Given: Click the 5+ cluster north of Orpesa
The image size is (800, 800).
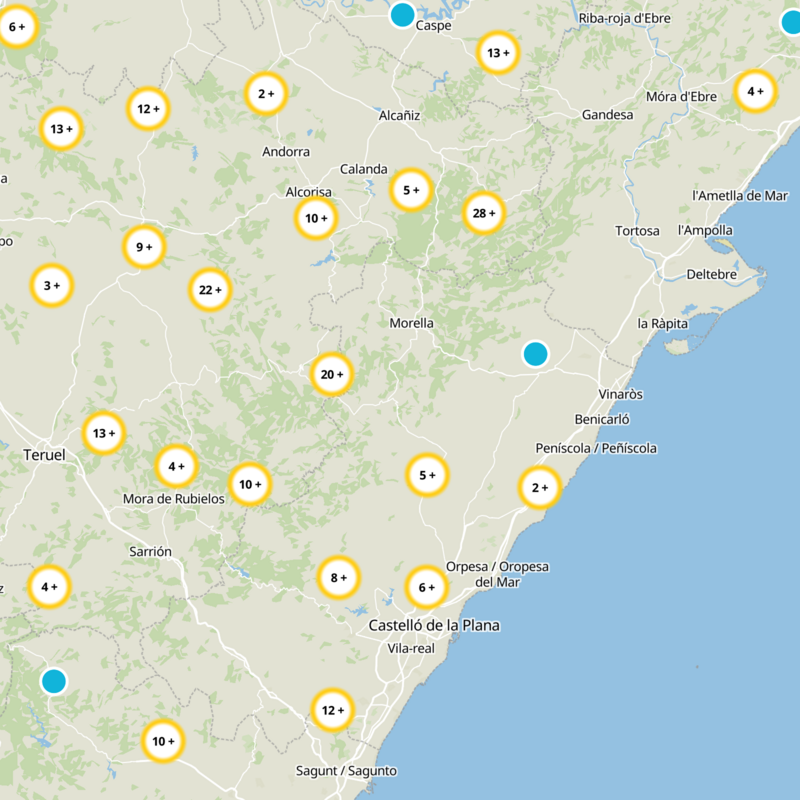Looking at the screenshot, I should click(x=428, y=475).
